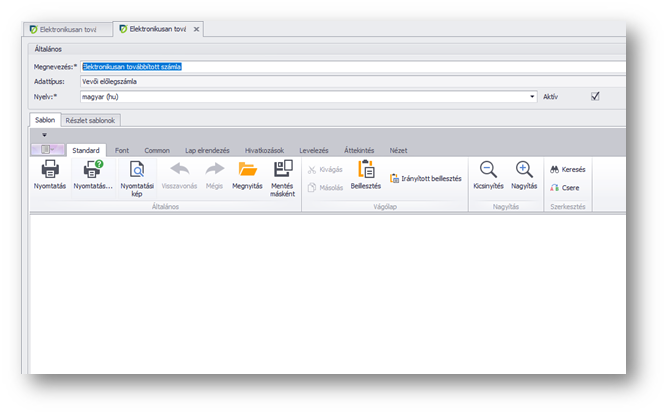This screenshot has height=416, width=668.
Task: Zoom out with Kicsinyítés
Action: pyautogui.click(x=487, y=171)
